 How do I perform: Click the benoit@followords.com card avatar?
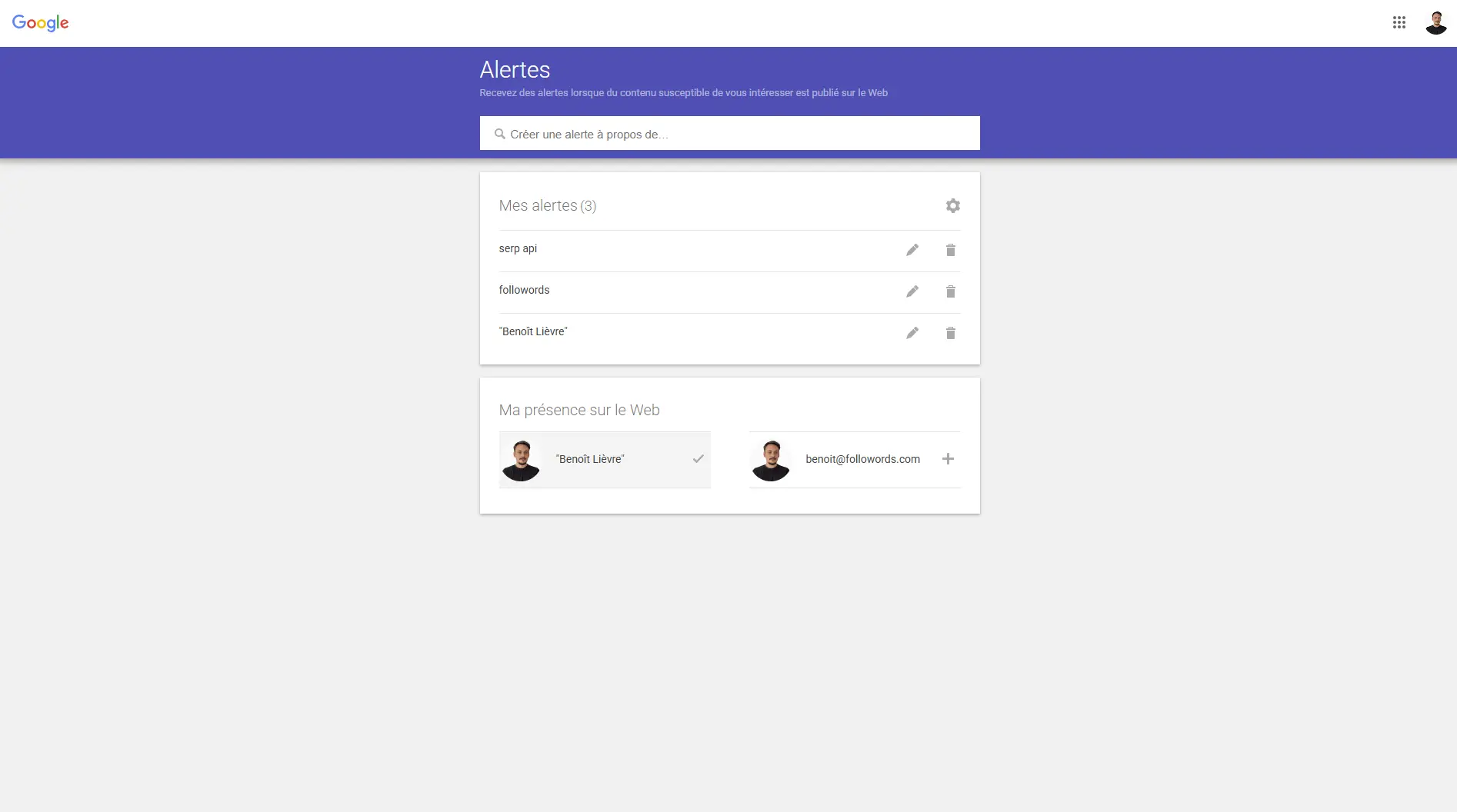click(771, 460)
